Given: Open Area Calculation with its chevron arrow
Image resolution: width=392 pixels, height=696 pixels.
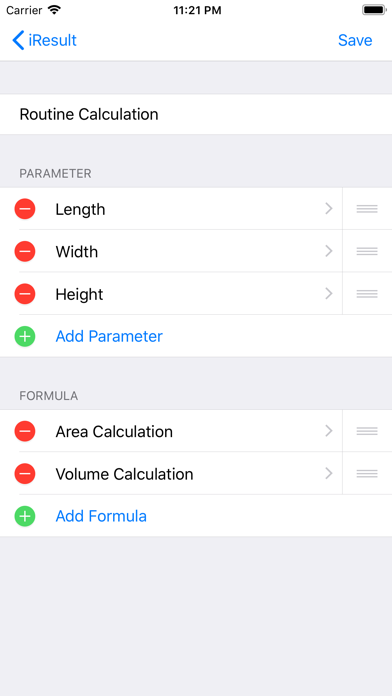Looking at the screenshot, I should [x=329, y=431].
